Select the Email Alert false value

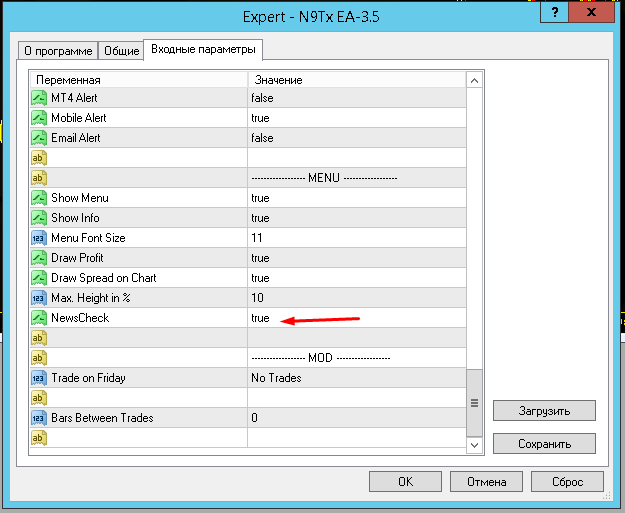262,138
